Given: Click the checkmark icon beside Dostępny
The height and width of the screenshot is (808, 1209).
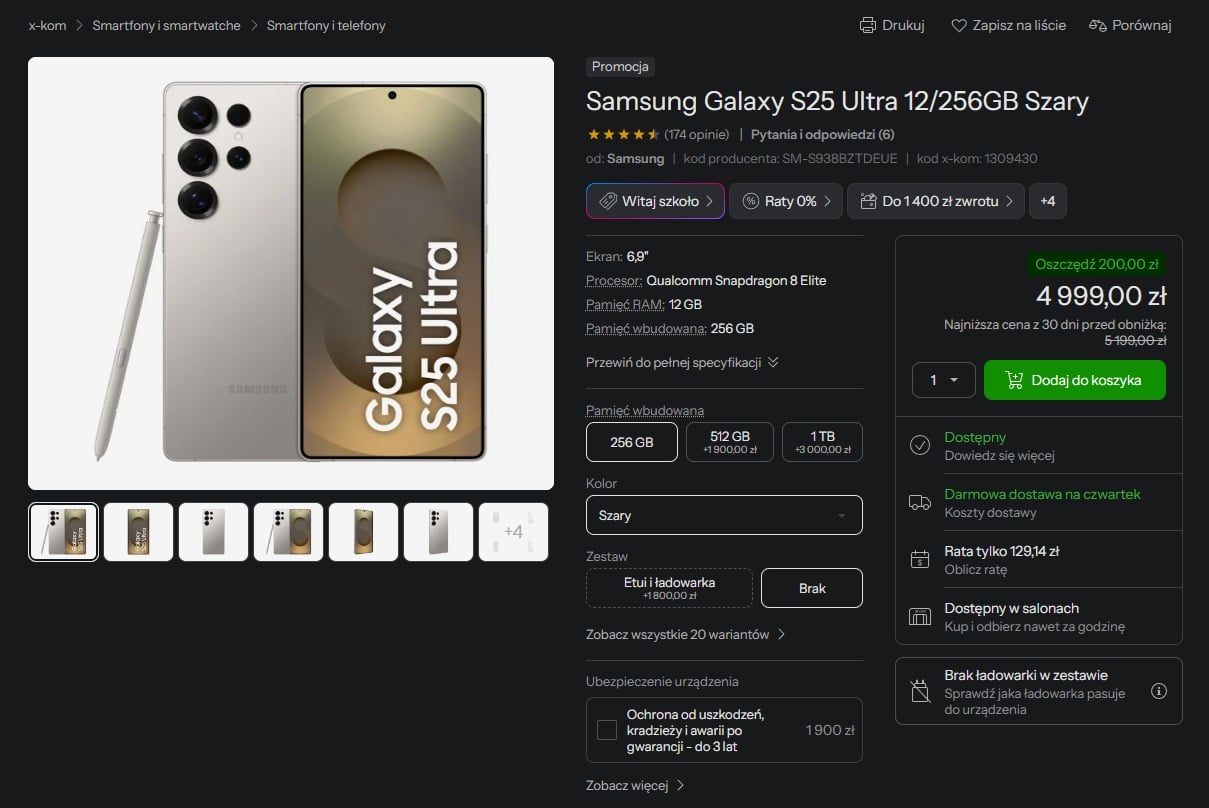Looking at the screenshot, I should pyautogui.click(x=920, y=445).
